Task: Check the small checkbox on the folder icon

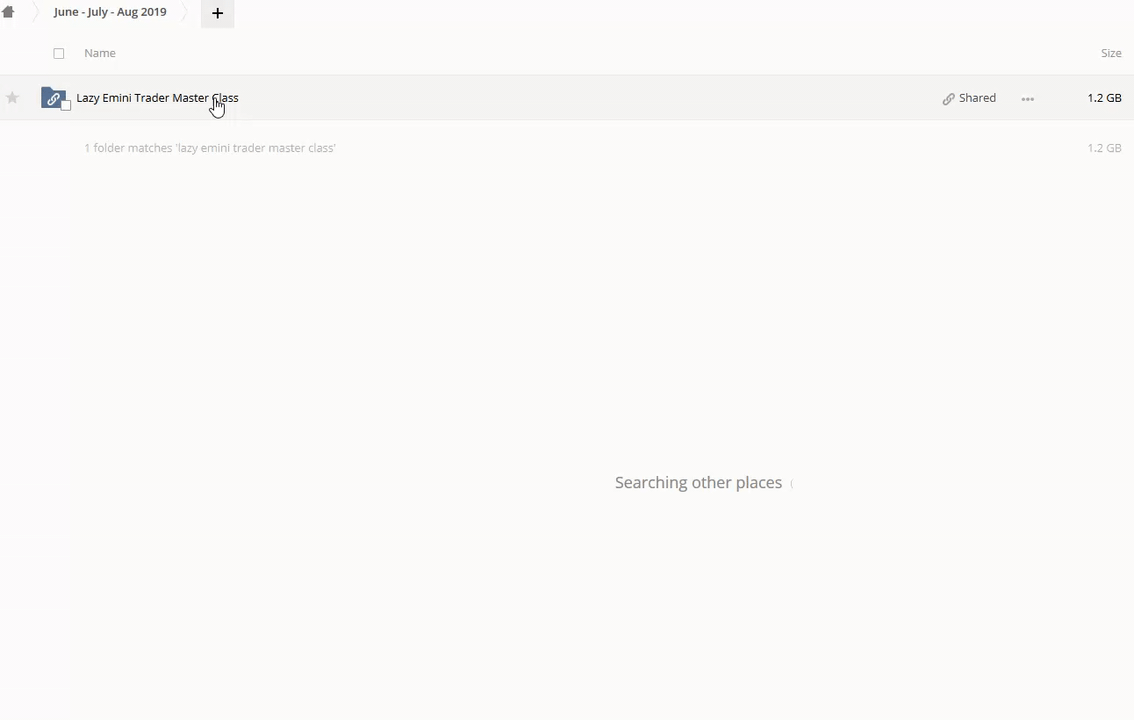Action: click(66, 105)
